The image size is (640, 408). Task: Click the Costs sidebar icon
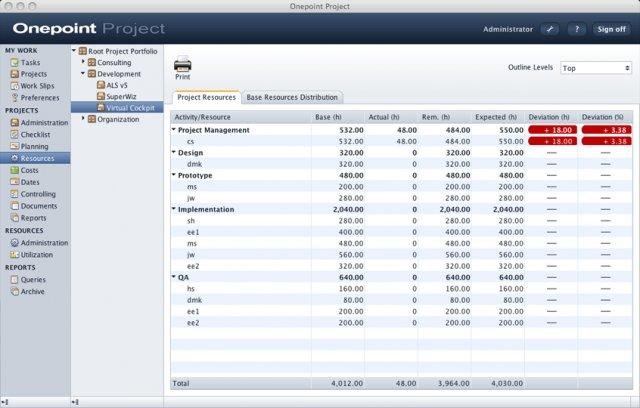pos(15,170)
